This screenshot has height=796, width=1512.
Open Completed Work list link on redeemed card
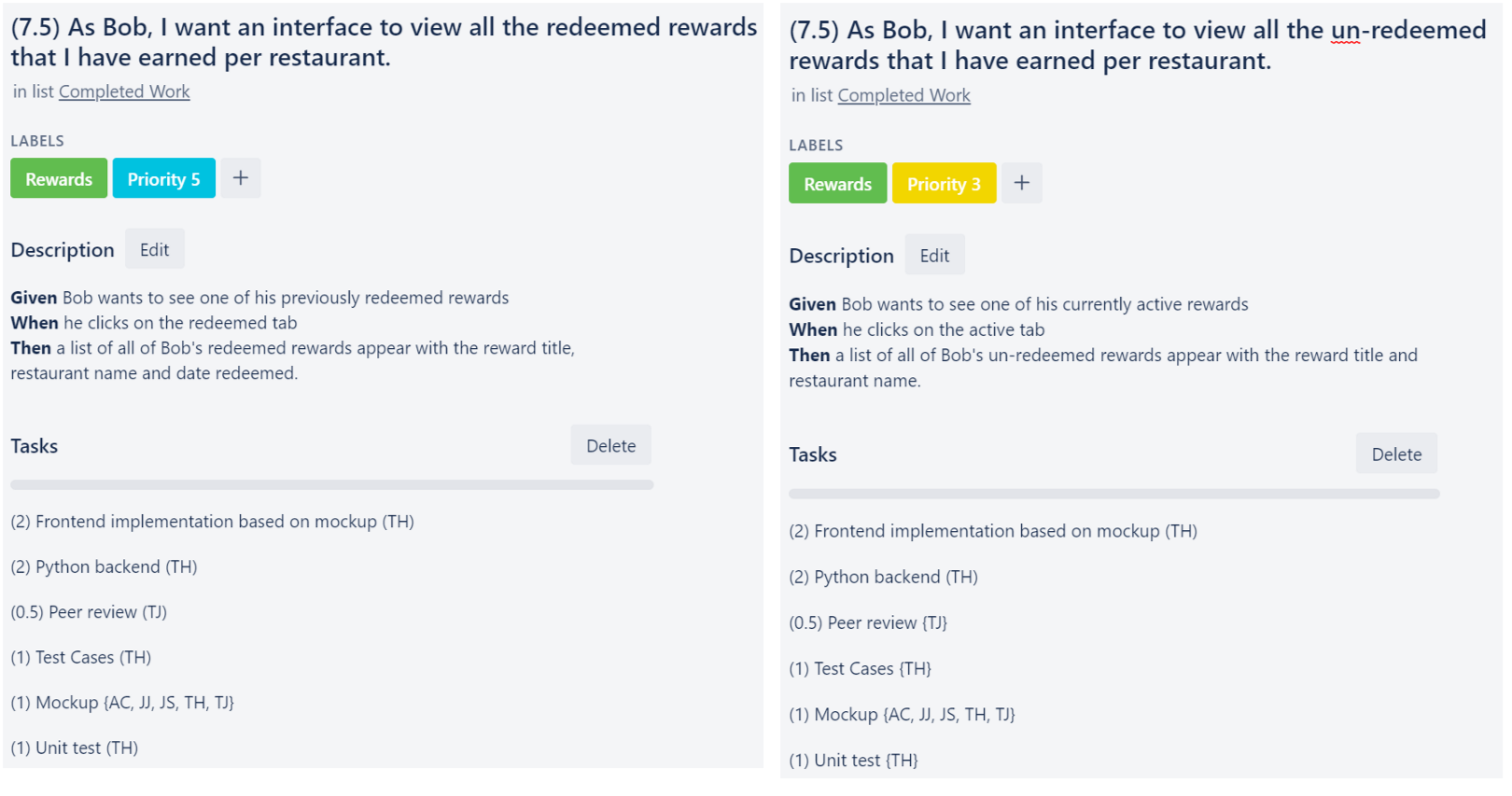pyautogui.click(x=124, y=91)
